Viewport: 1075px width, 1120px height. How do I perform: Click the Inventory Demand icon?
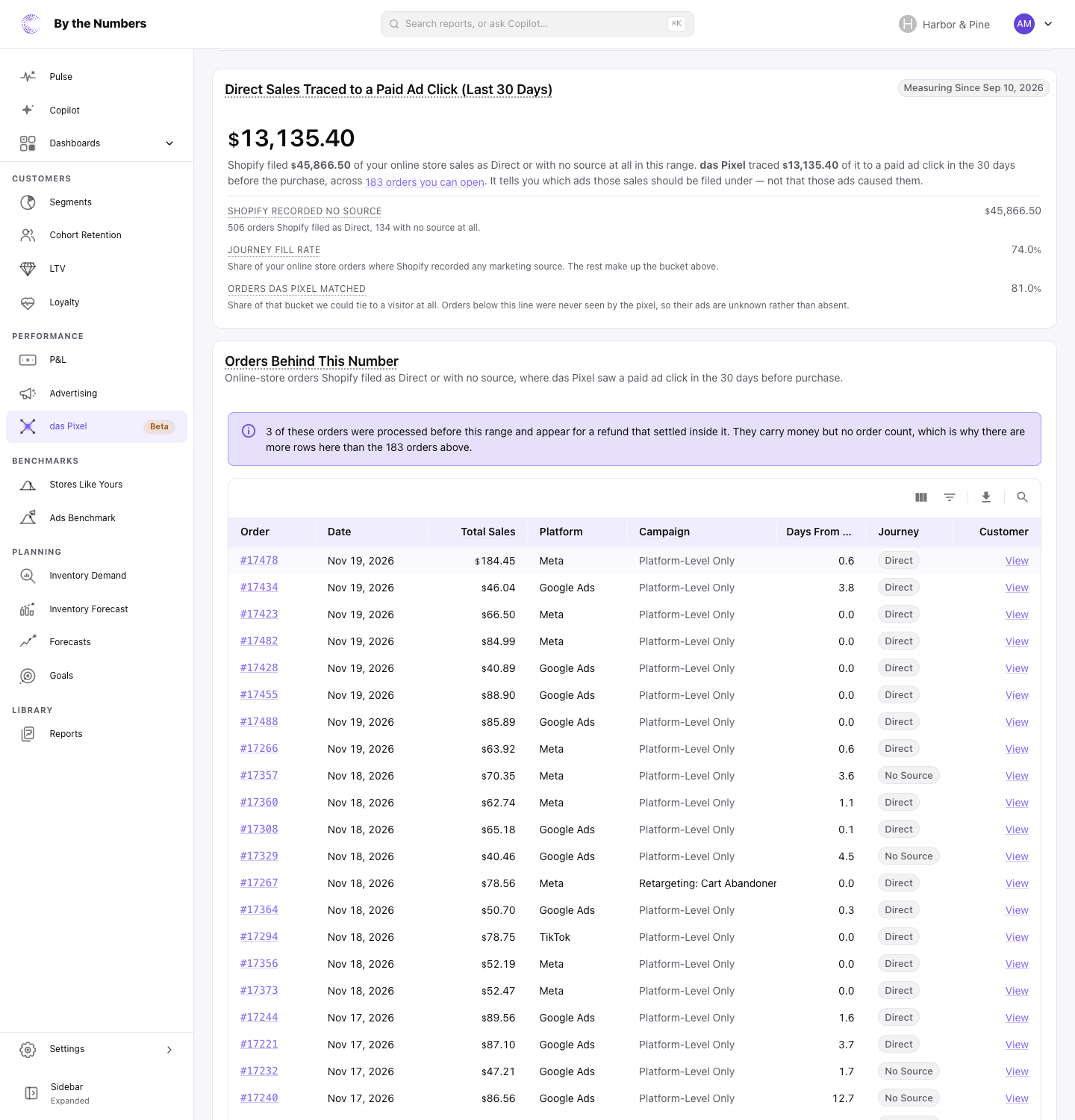point(28,576)
